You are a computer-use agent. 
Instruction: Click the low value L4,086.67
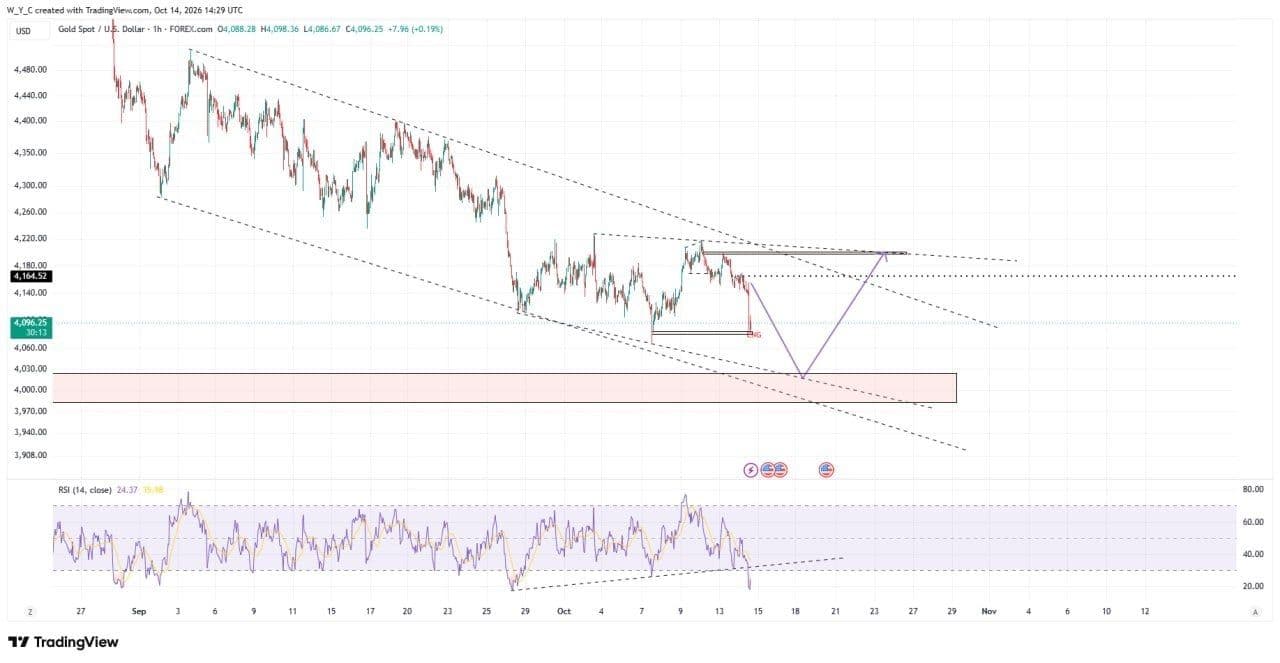323,29
